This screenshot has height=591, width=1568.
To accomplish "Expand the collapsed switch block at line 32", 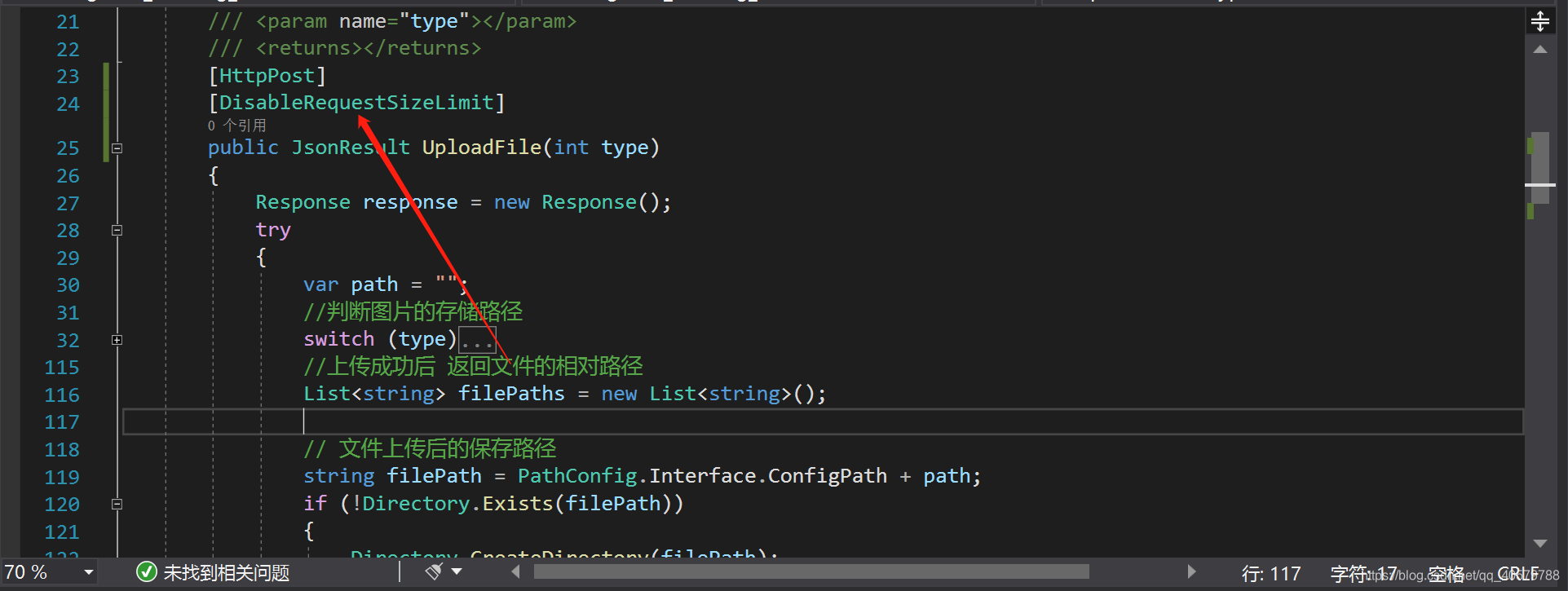I will coord(117,340).
